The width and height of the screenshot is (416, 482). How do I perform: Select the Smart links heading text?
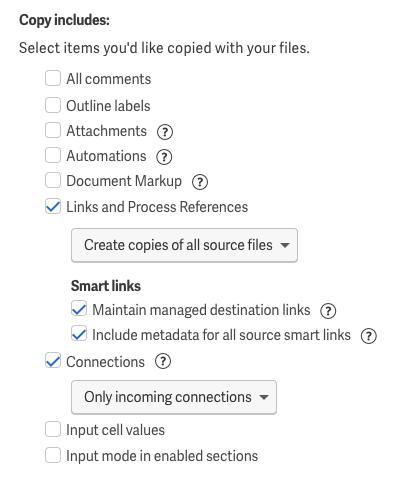[x=106, y=286]
